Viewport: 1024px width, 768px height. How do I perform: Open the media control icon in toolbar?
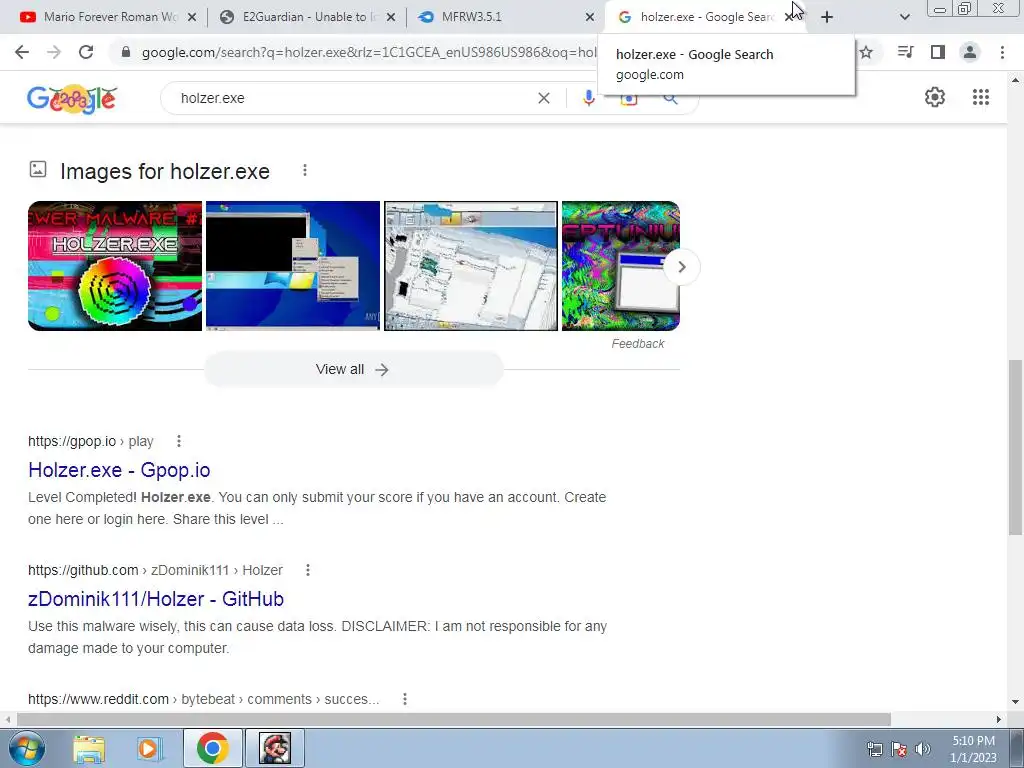tap(905, 52)
